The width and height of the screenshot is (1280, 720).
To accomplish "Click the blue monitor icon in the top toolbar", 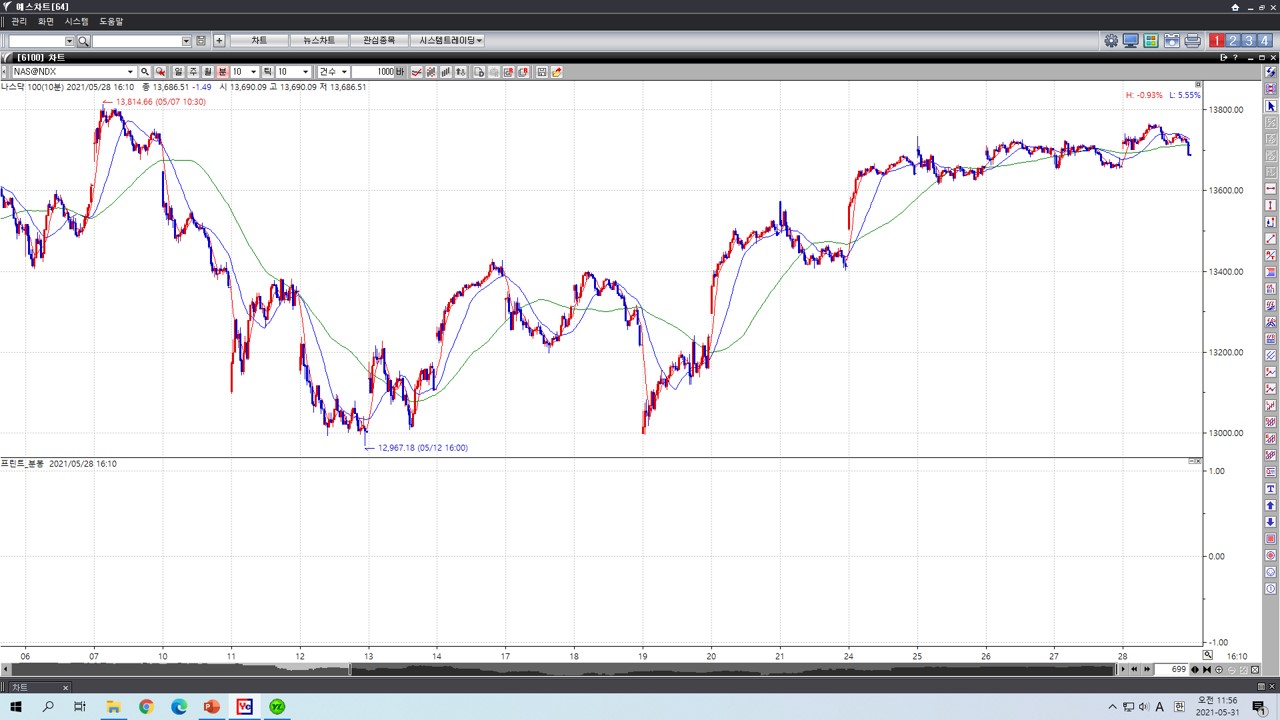I will tap(1131, 41).
